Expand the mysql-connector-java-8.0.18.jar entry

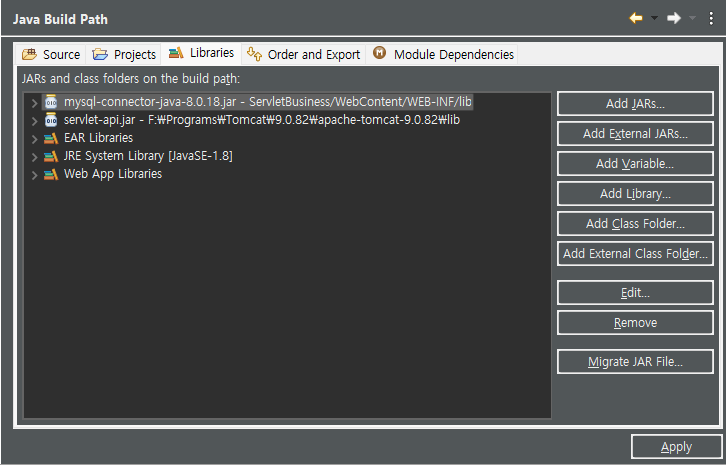tap(34, 102)
